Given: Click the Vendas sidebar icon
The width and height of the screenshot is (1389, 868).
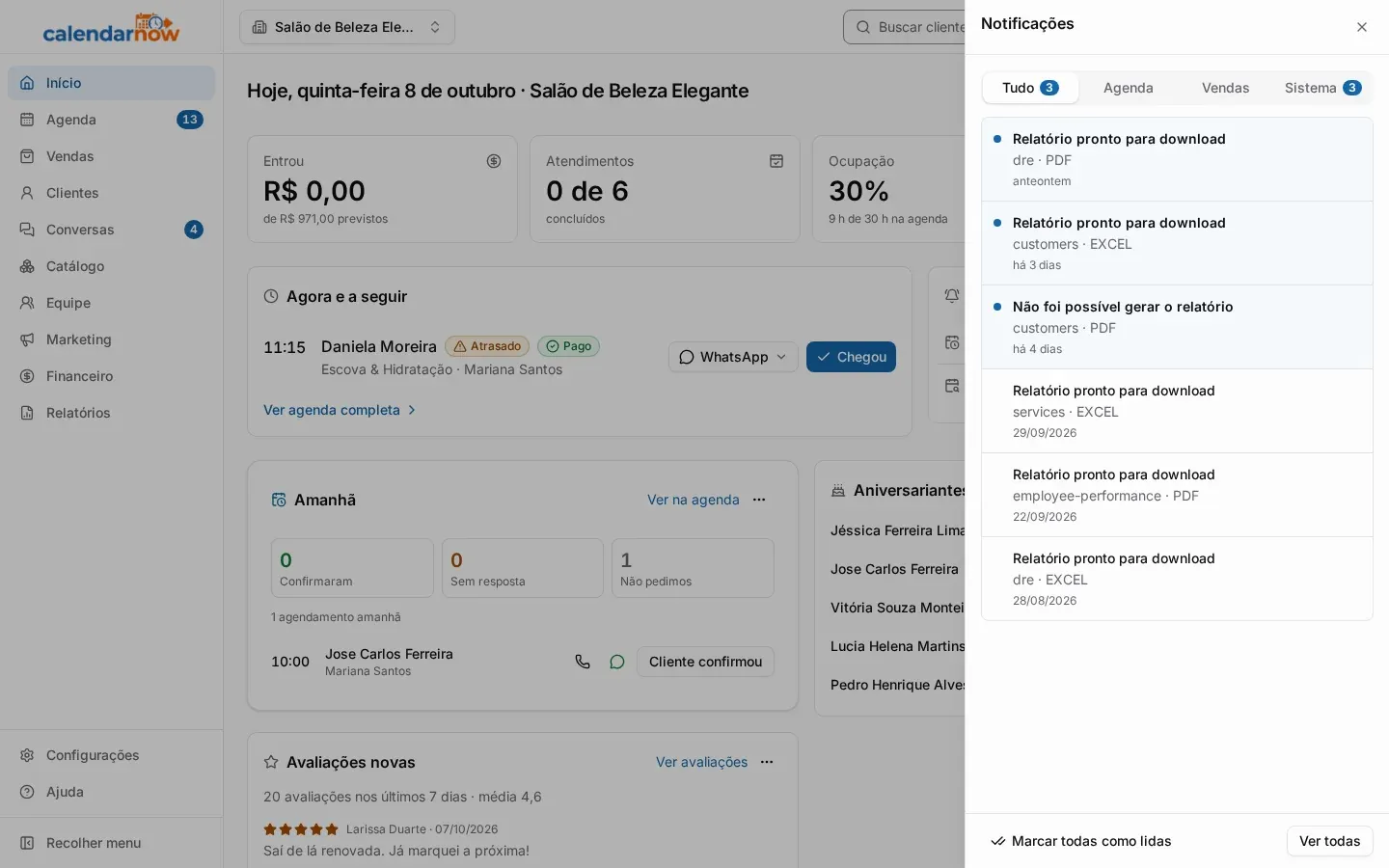Looking at the screenshot, I should 27,156.
